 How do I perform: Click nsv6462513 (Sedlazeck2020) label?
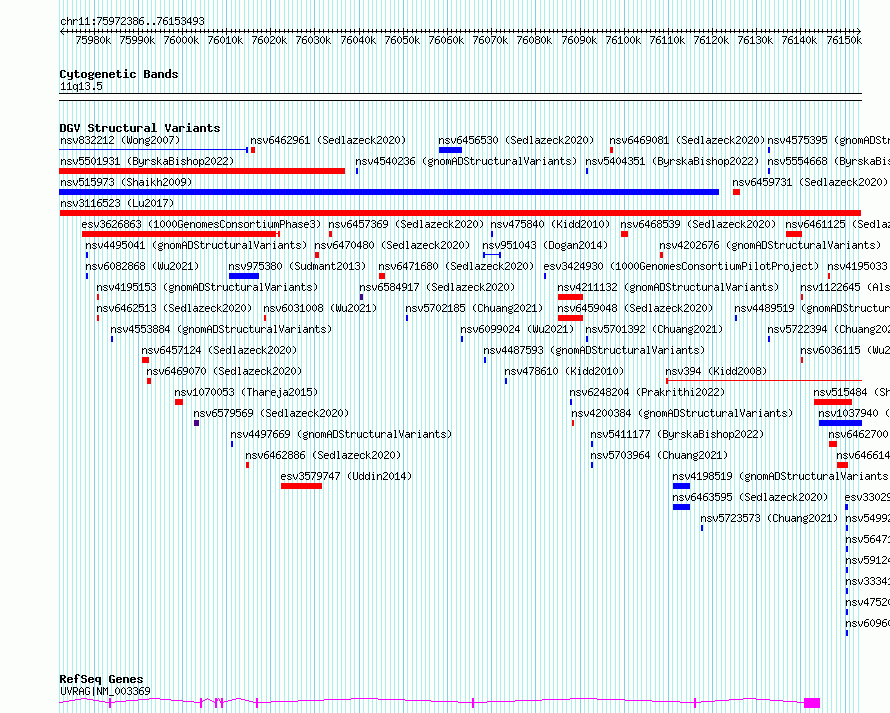pos(174,308)
